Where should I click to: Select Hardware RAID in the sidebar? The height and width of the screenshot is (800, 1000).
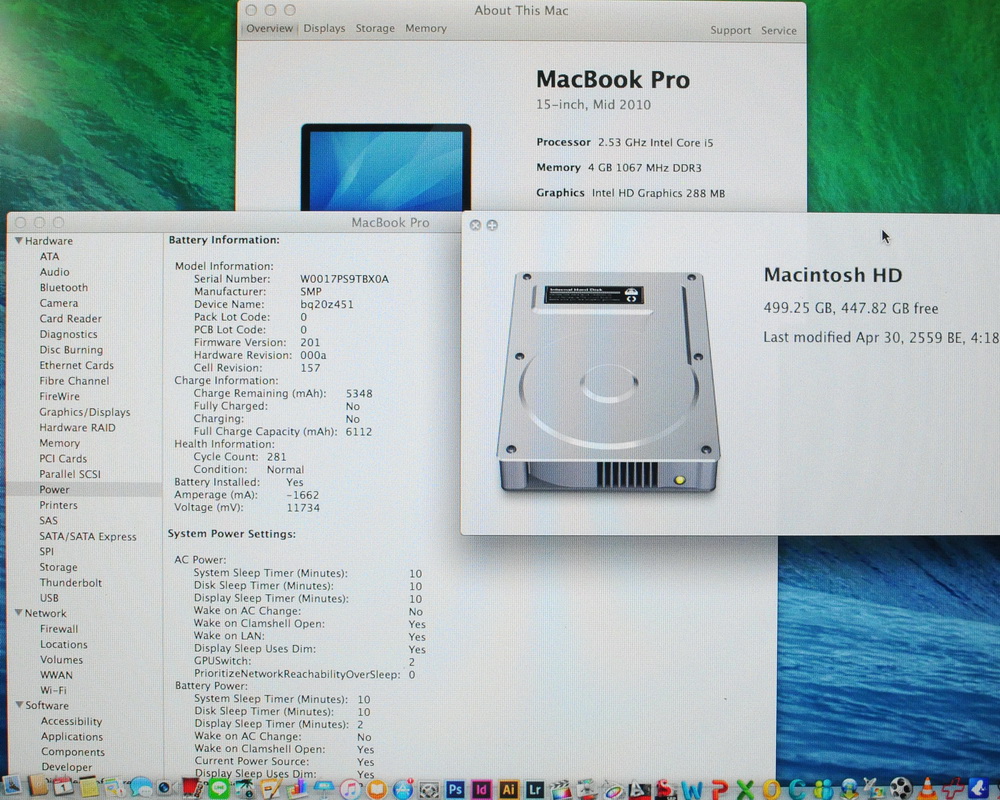[x=77, y=427]
